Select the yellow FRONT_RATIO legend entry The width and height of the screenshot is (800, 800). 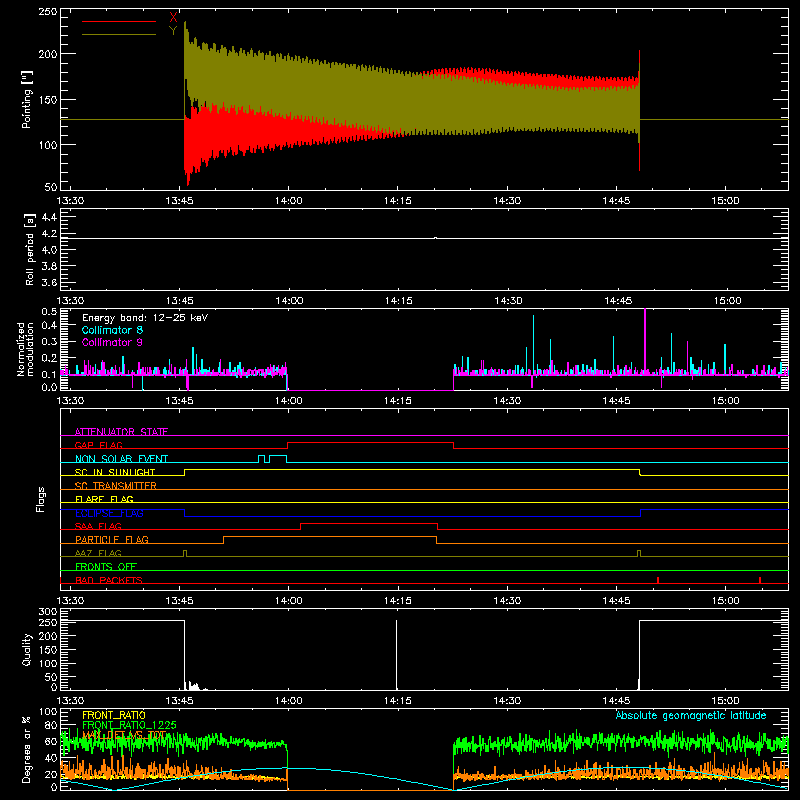click(114, 715)
